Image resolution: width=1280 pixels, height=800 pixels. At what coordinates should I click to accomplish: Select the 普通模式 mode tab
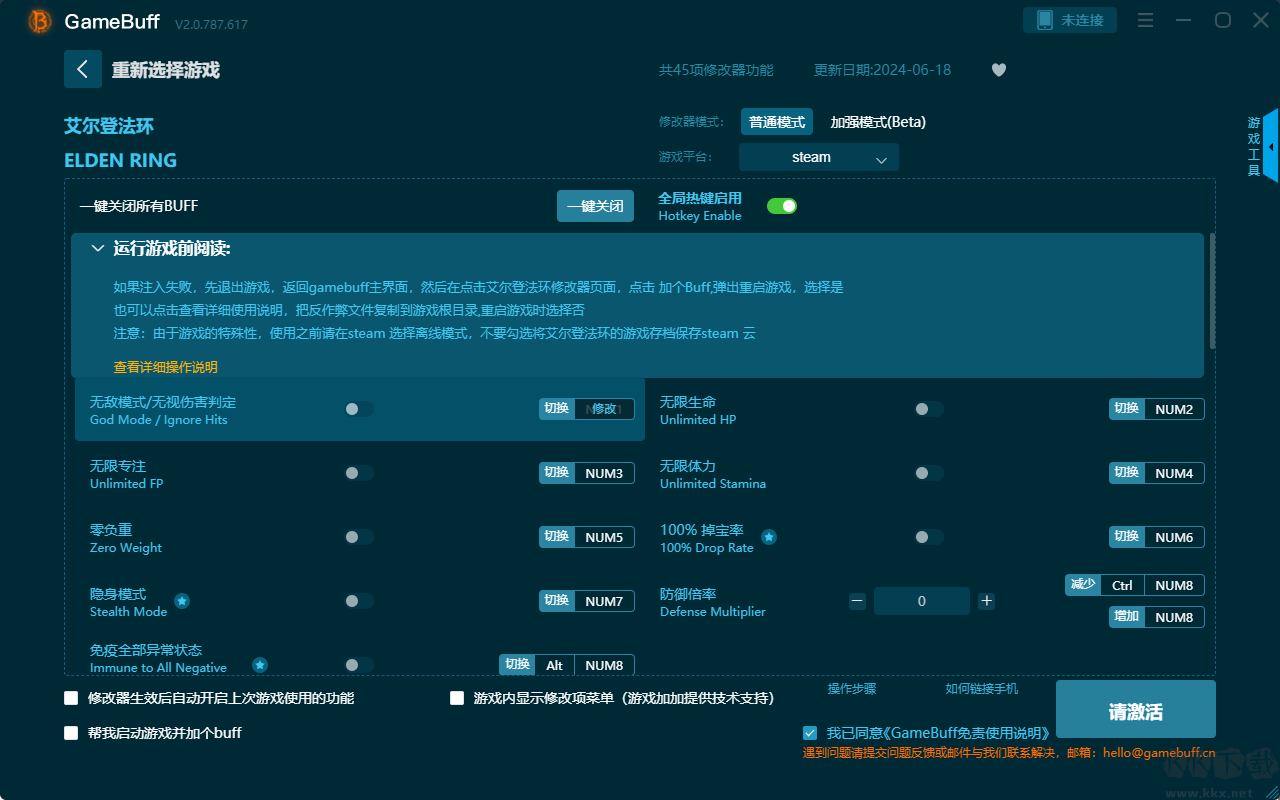777,122
